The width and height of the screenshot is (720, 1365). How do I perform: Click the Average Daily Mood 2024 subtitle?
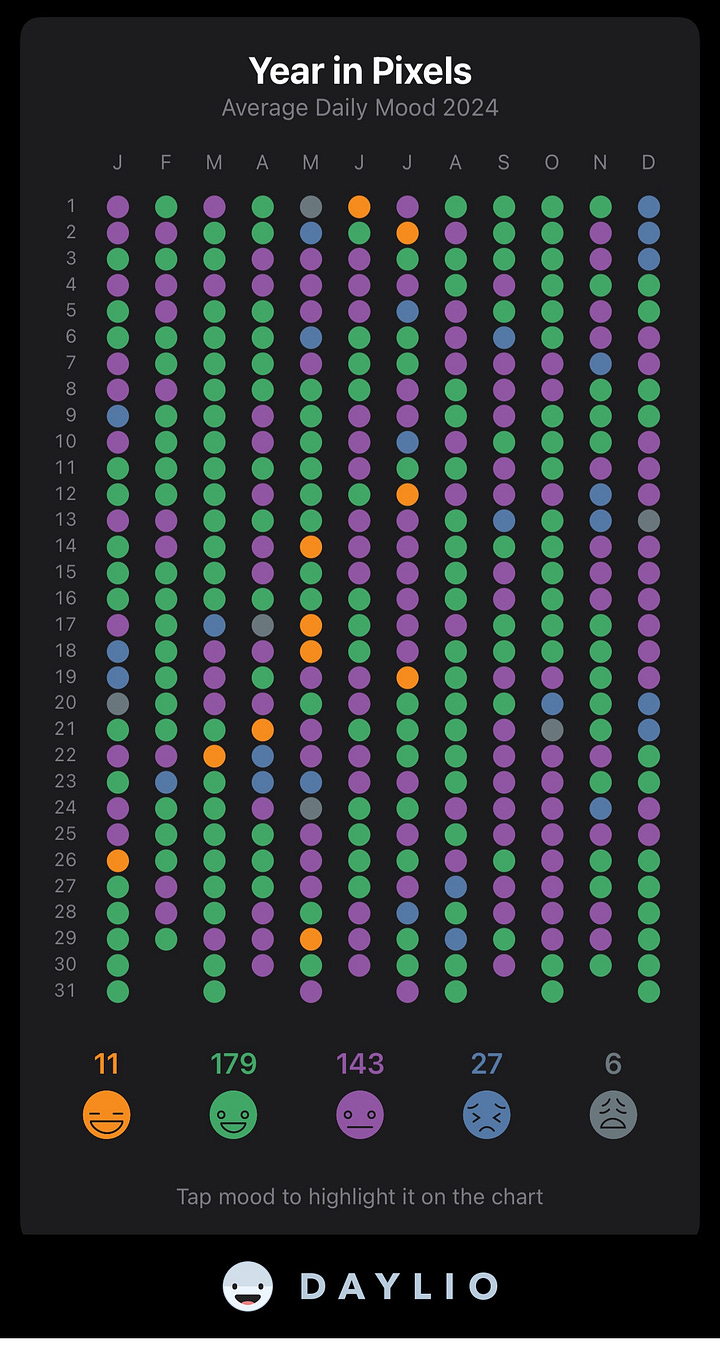[x=360, y=107]
